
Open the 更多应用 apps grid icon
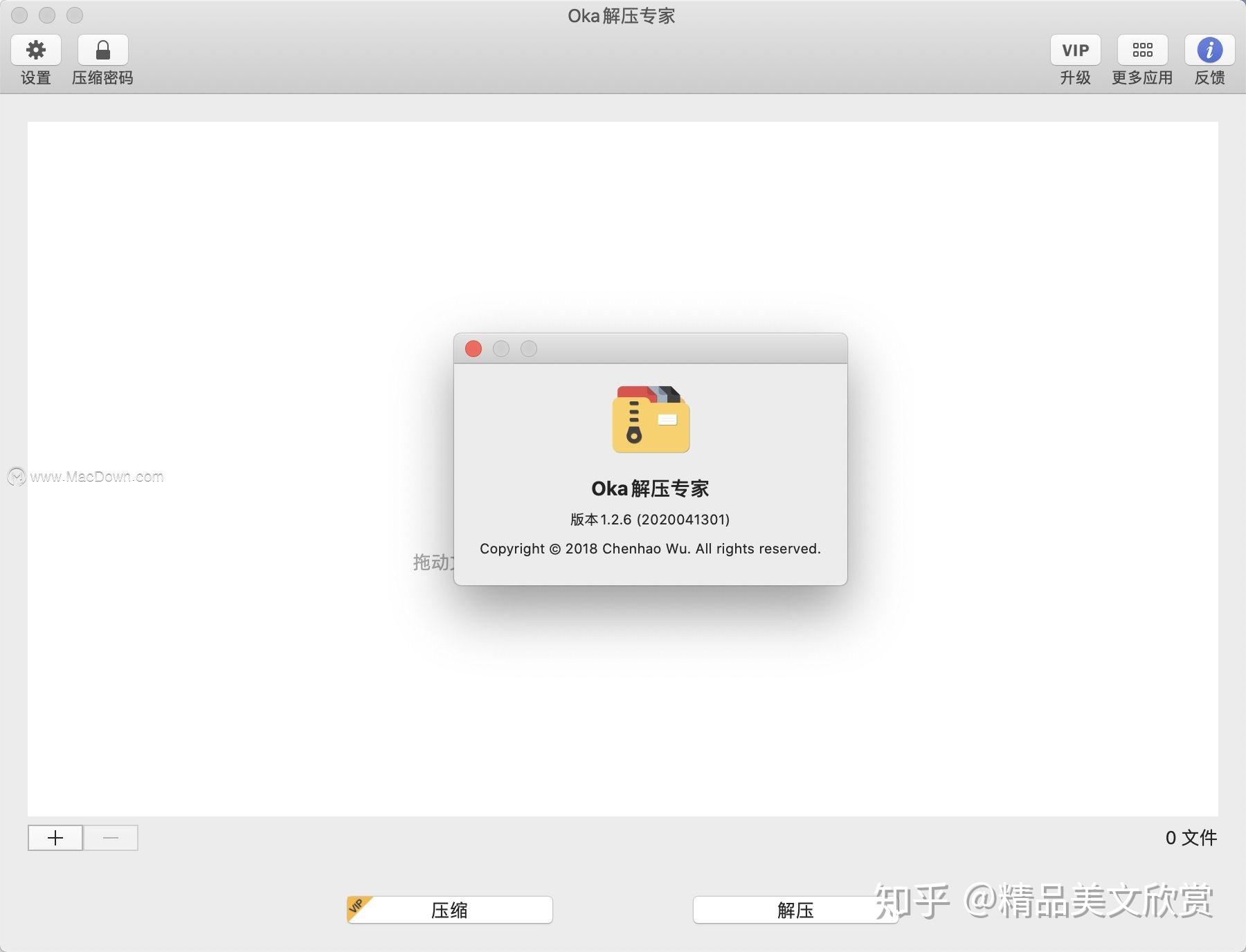[1142, 50]
